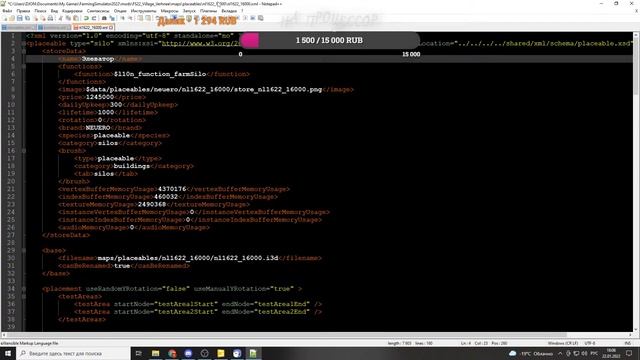Open the Поиск menu
Viewport: 640px width, 360px height.
click(x=40, y=11)
